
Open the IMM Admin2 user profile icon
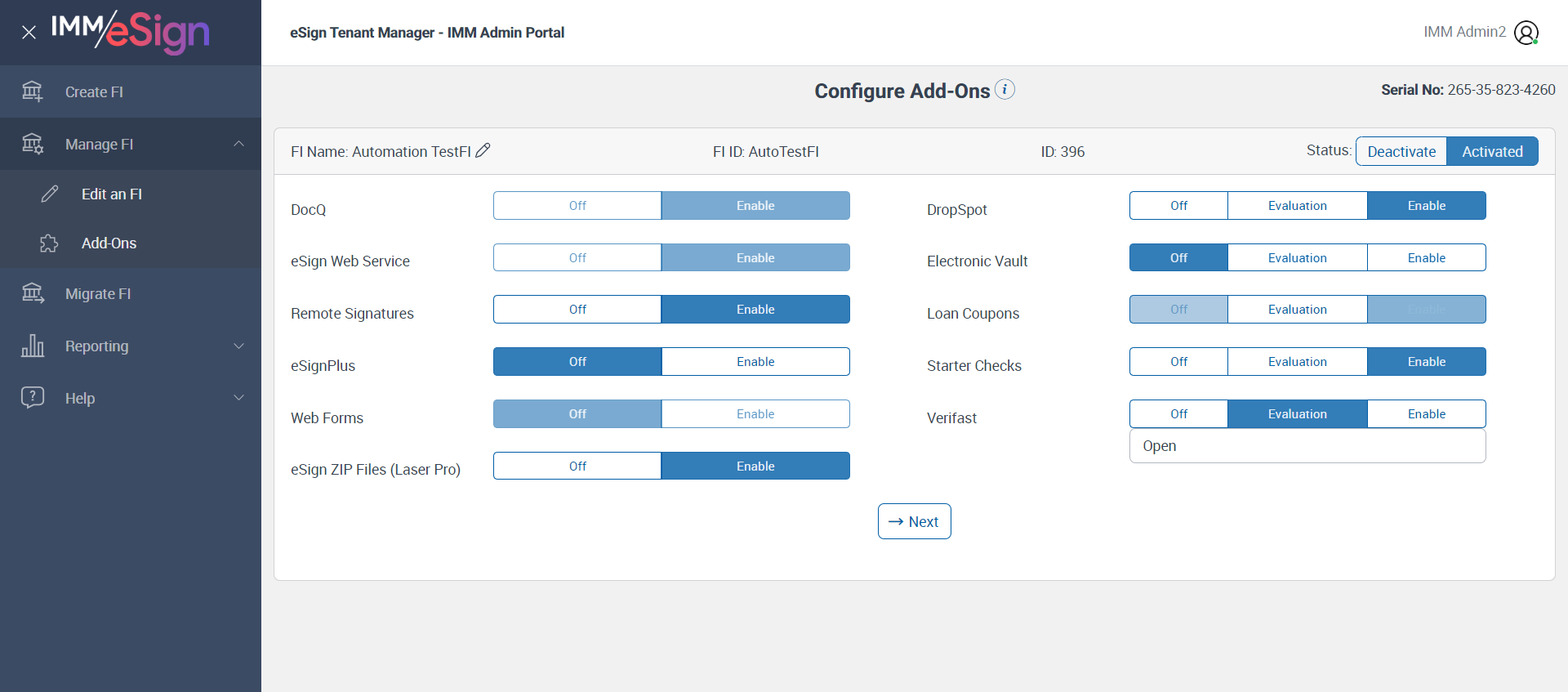pyautogui.click(x=1526, y=33)
